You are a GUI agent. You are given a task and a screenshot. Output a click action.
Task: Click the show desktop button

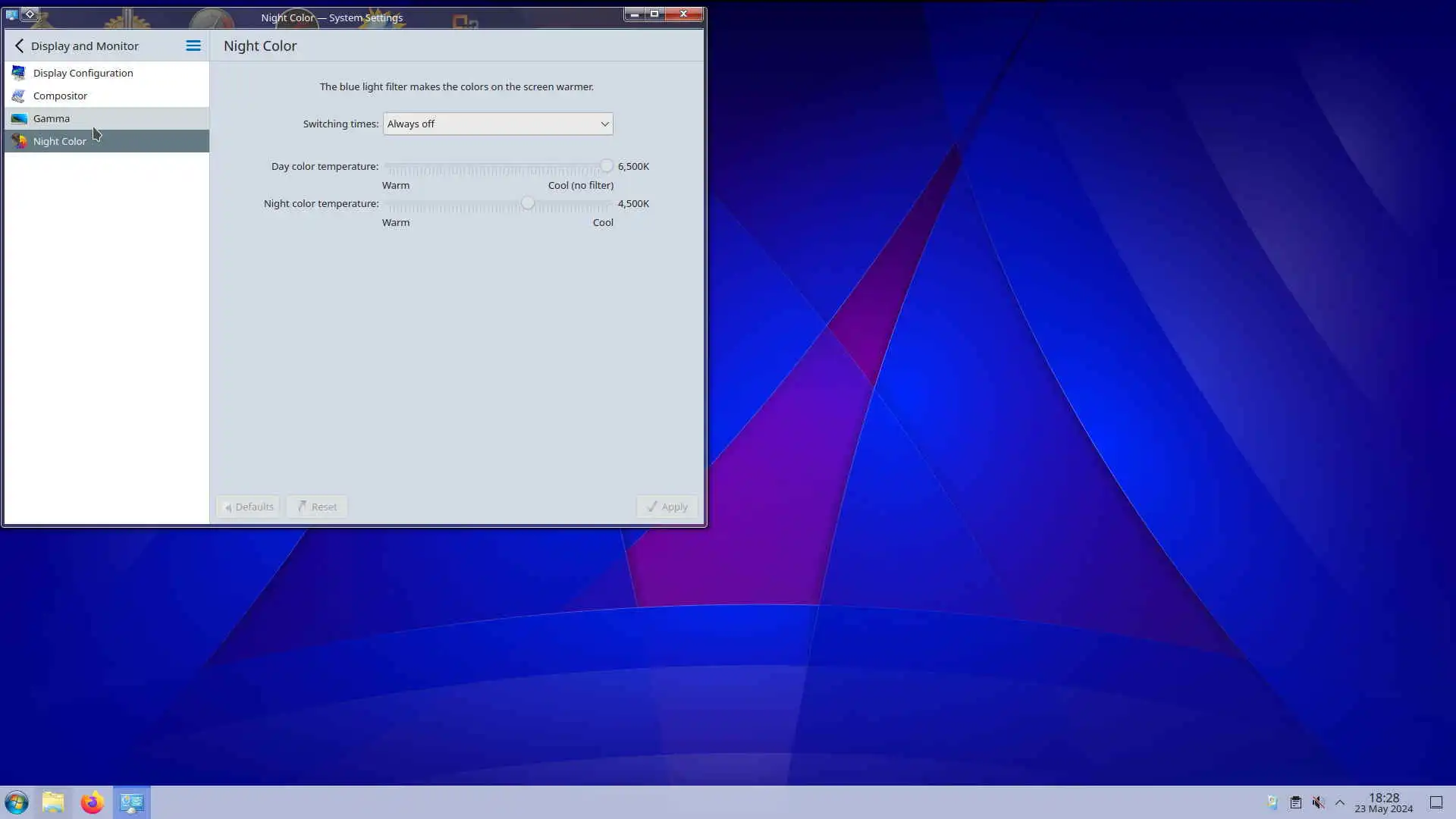[x=1436, y=802]
